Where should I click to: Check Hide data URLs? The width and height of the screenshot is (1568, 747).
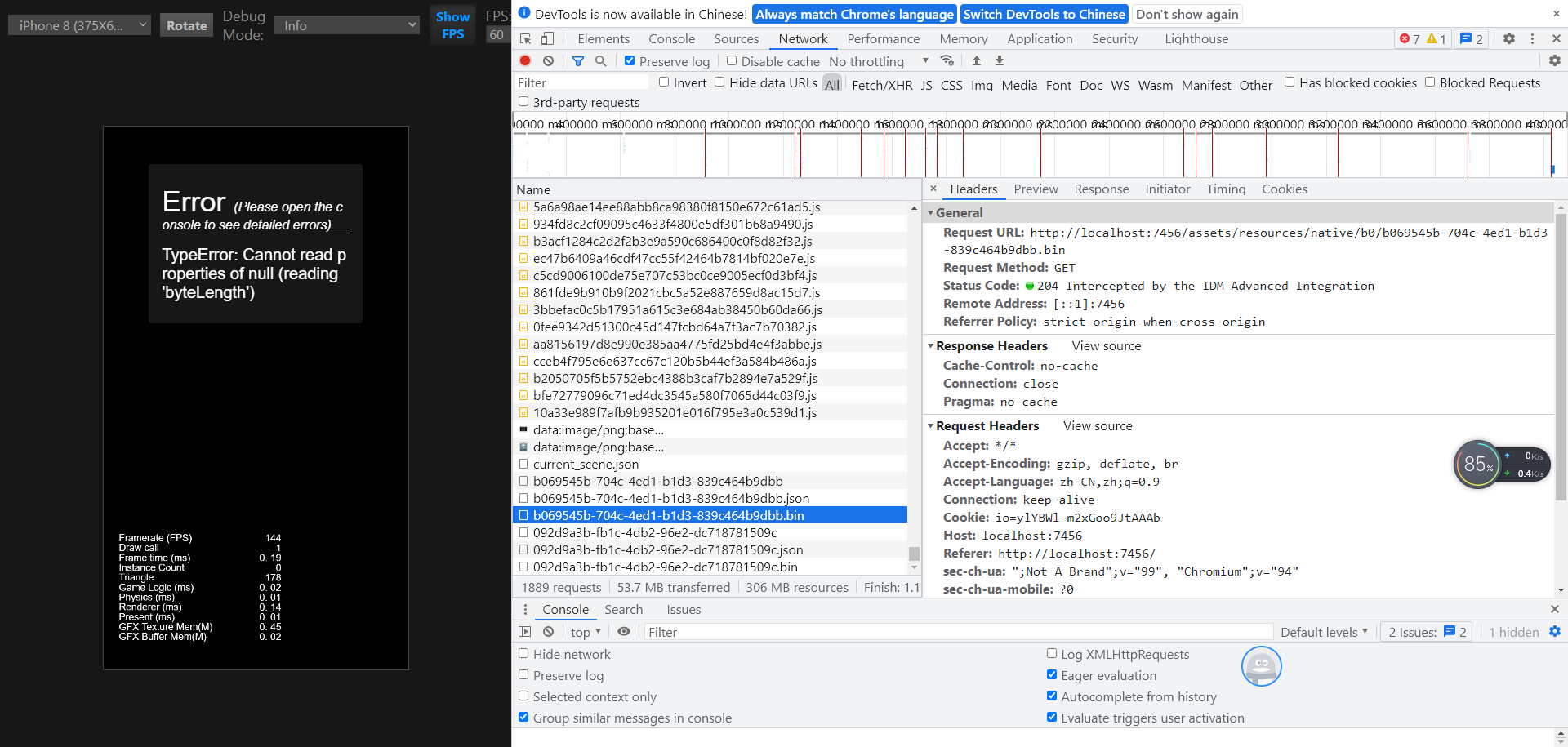719,82
